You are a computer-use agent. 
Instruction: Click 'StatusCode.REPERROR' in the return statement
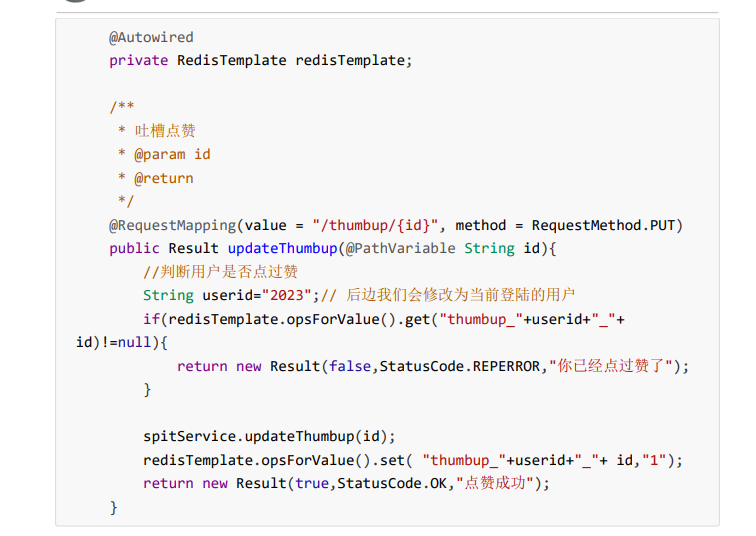pyautogui.click(x=459, y=366)
